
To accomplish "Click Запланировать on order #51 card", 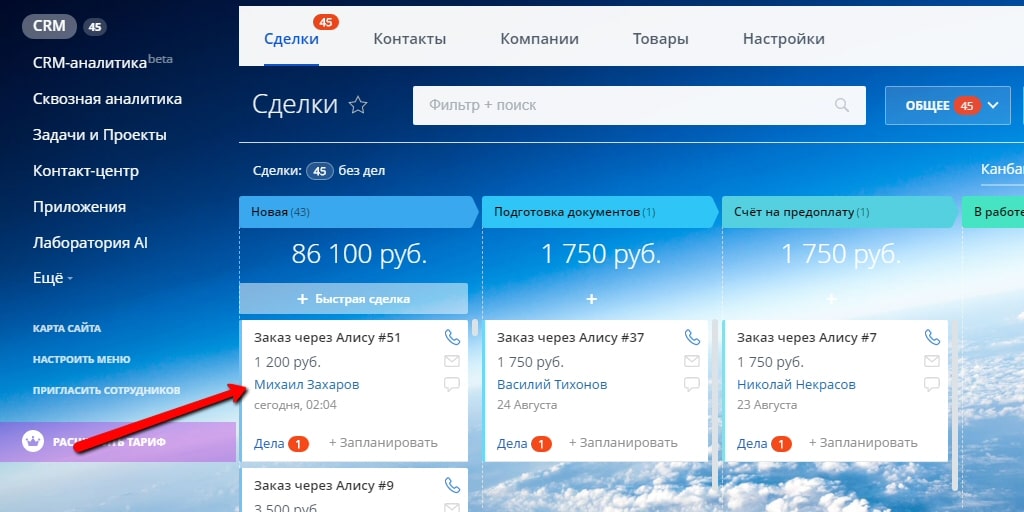I will pos(383,443).
